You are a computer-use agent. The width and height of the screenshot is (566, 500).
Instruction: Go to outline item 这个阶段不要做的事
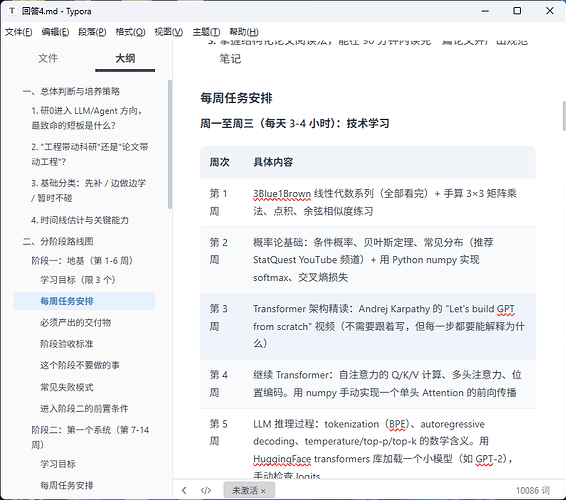click(79, 365)
